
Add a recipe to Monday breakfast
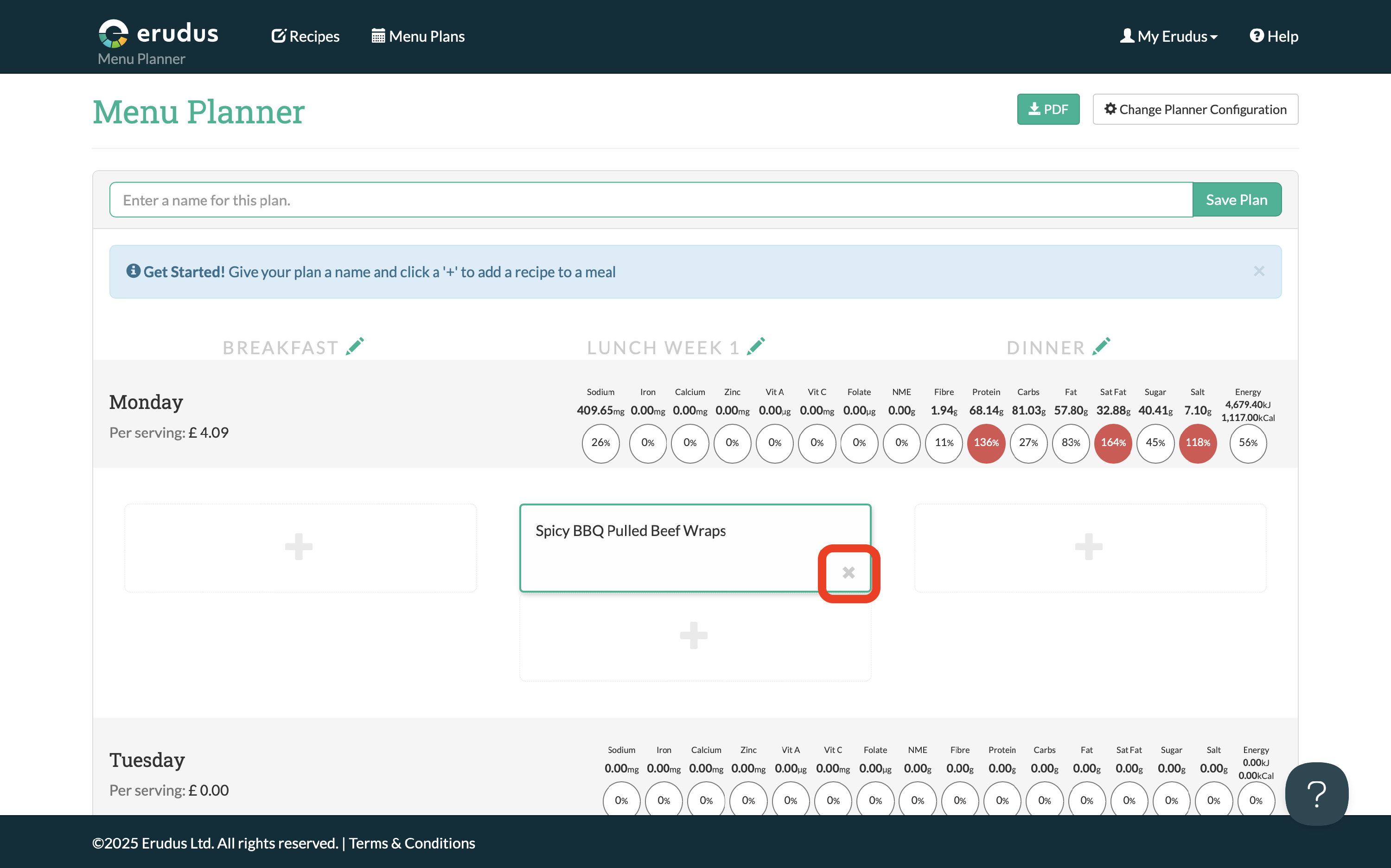tap(300, 548)
